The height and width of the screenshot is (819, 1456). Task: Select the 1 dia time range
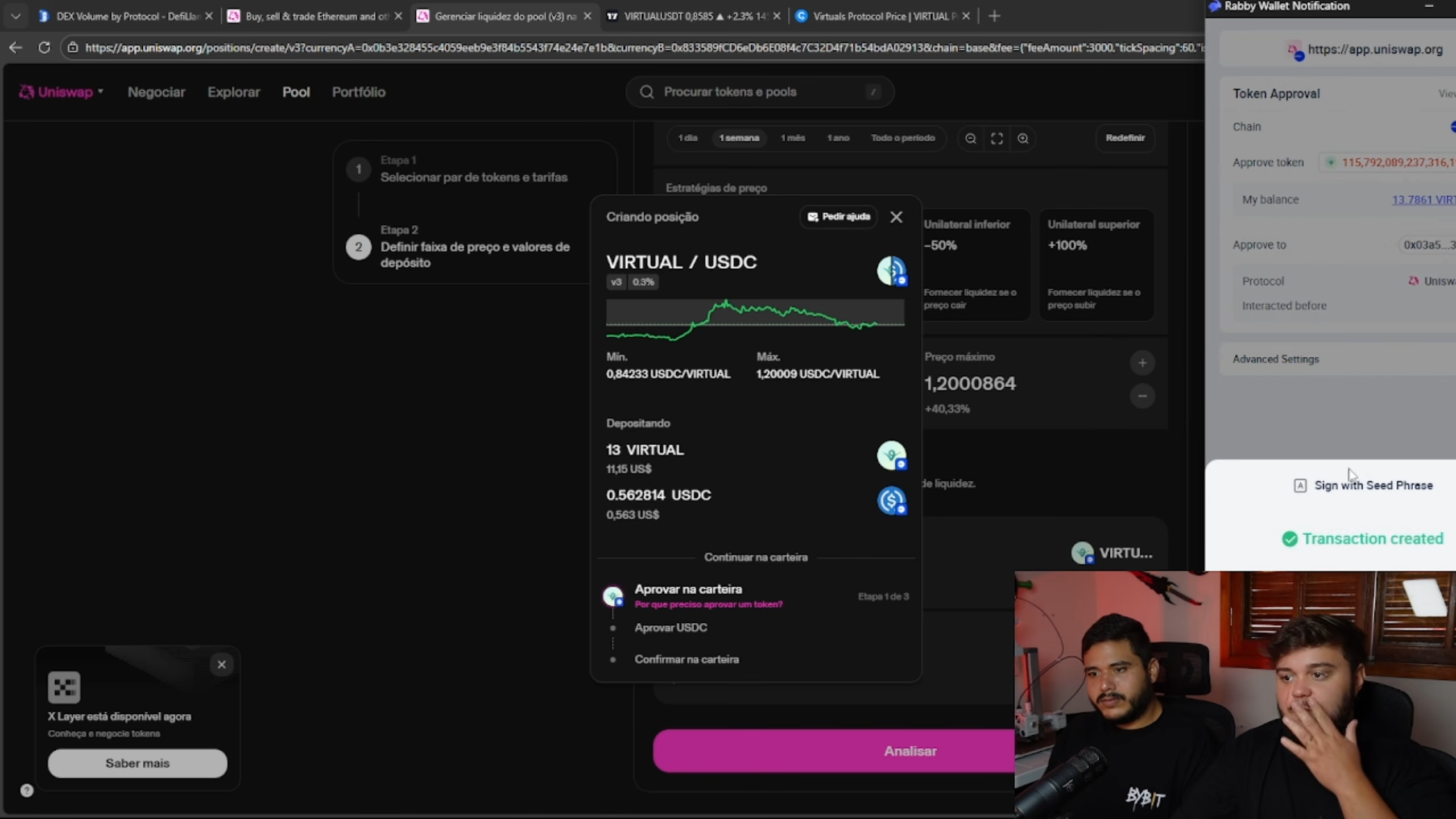(x=688, y=138)
